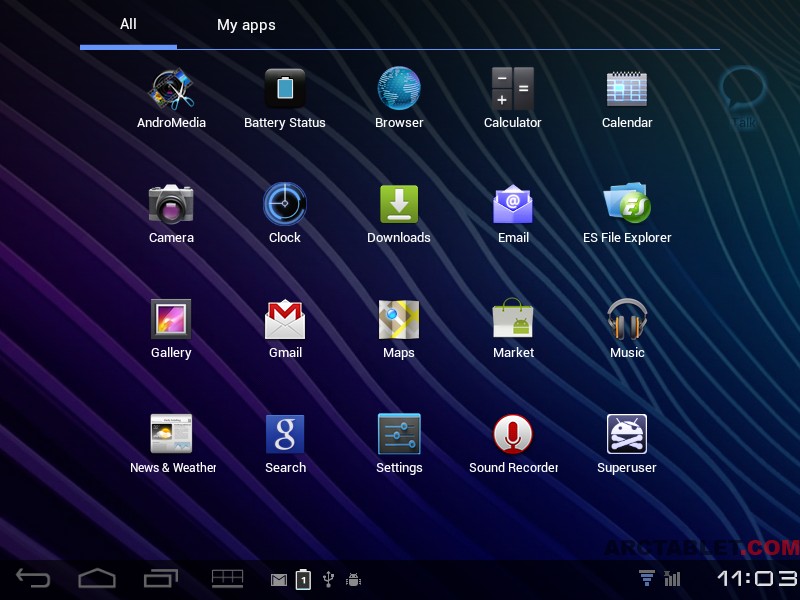Switch to the My apps tab
The height and width of the screenshot is (600, 800).
coord(246,25)
